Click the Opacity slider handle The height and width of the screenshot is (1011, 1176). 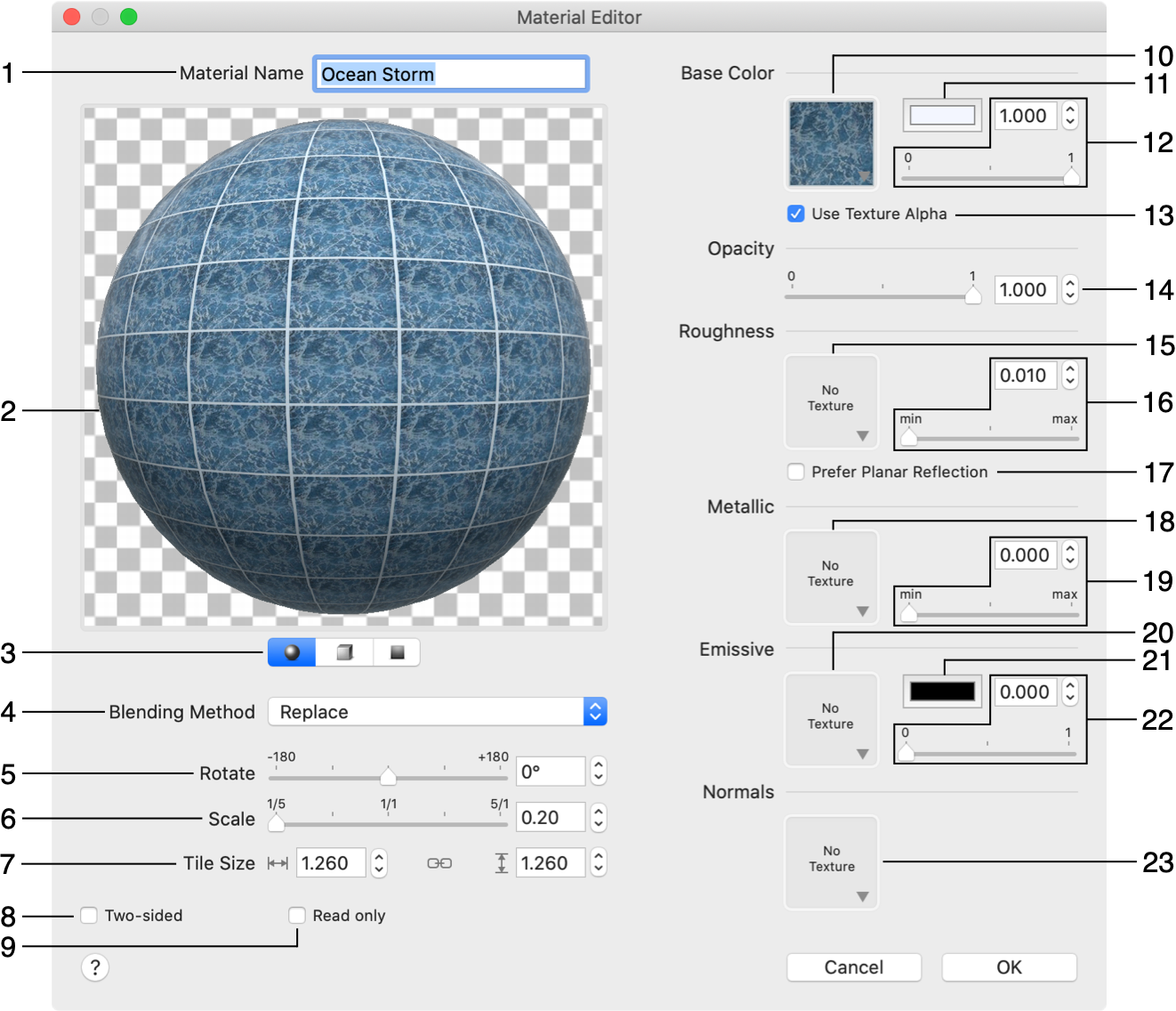point(973,294)
